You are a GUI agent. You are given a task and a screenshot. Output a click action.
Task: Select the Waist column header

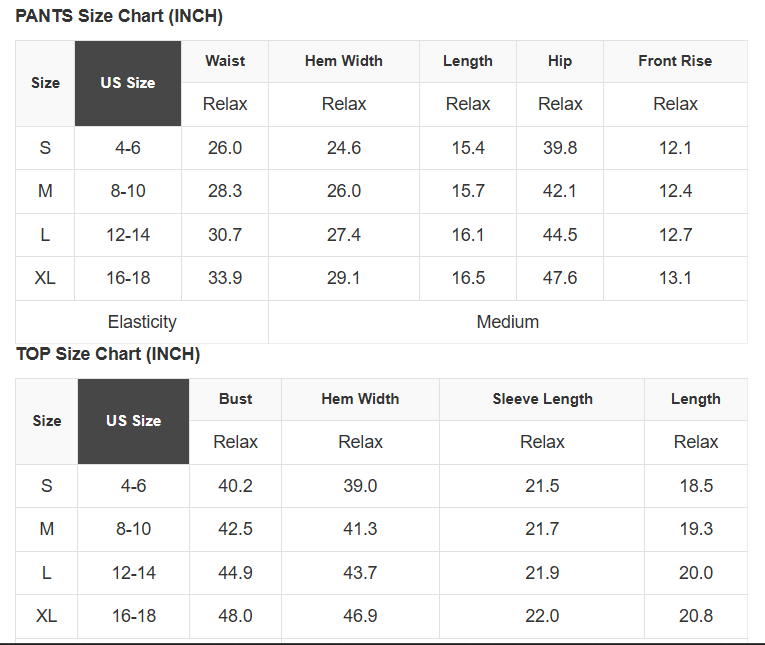click(225, 61)
